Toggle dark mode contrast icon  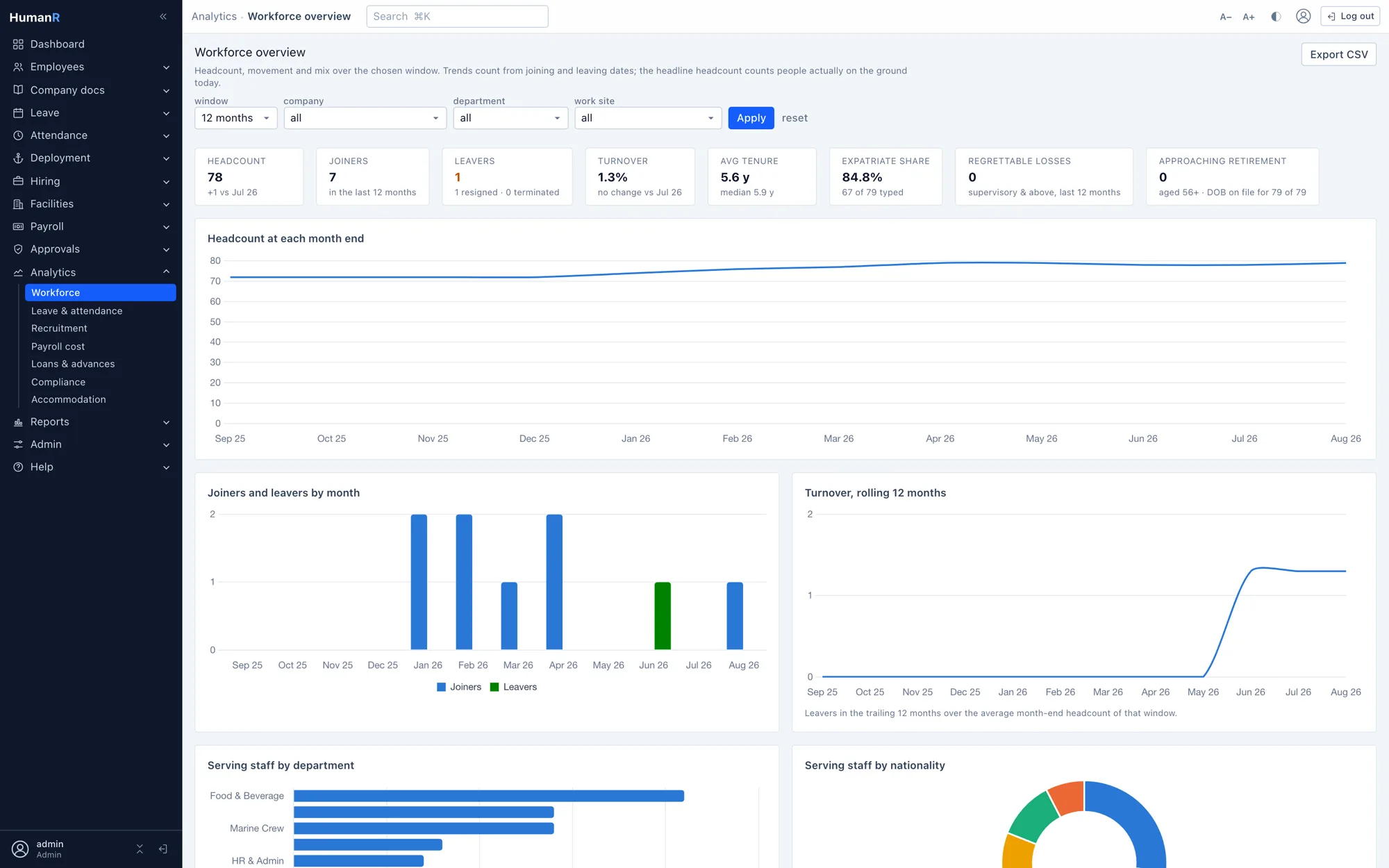click(1276, 17)
